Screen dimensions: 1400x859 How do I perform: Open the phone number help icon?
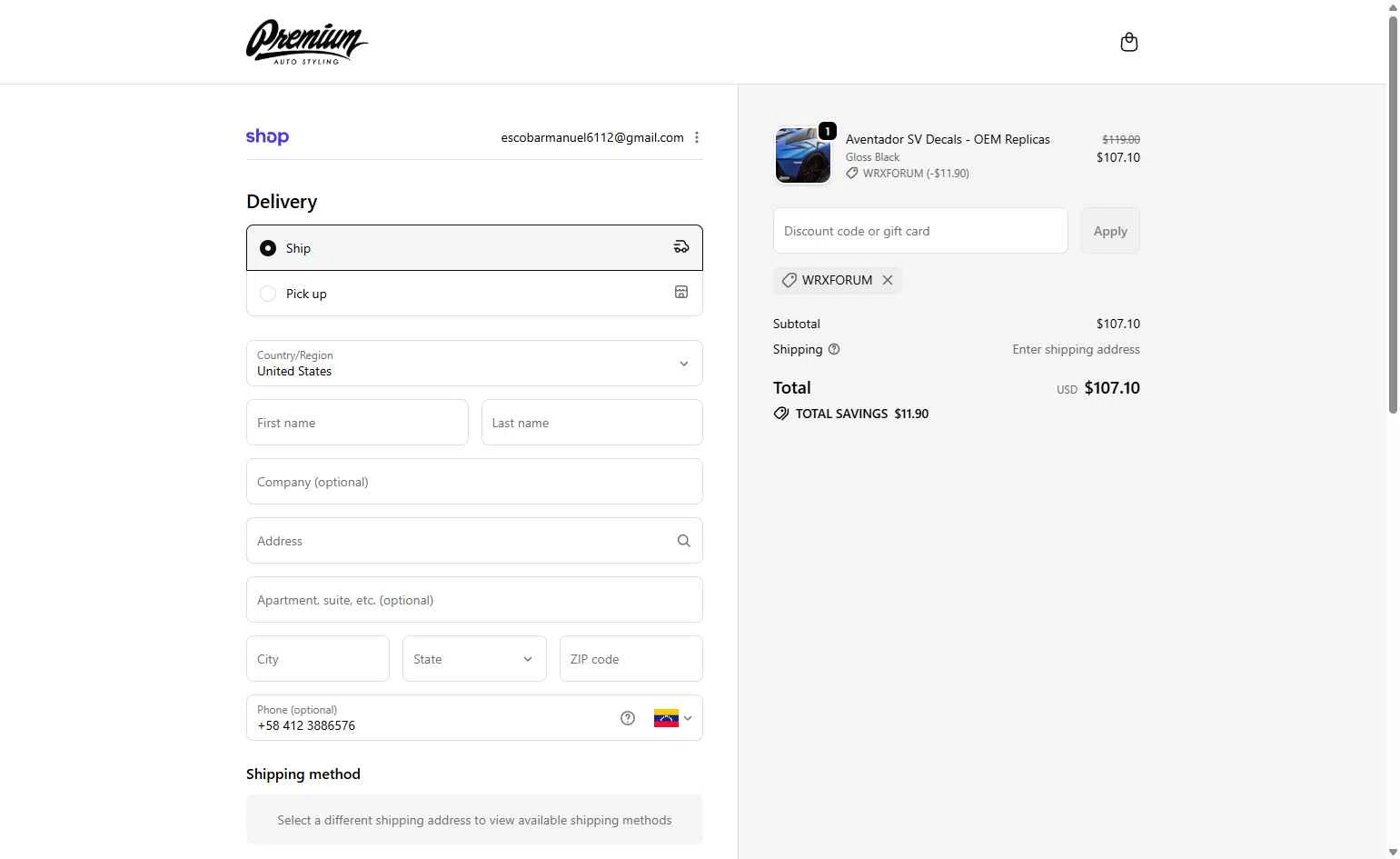(628, 718)
